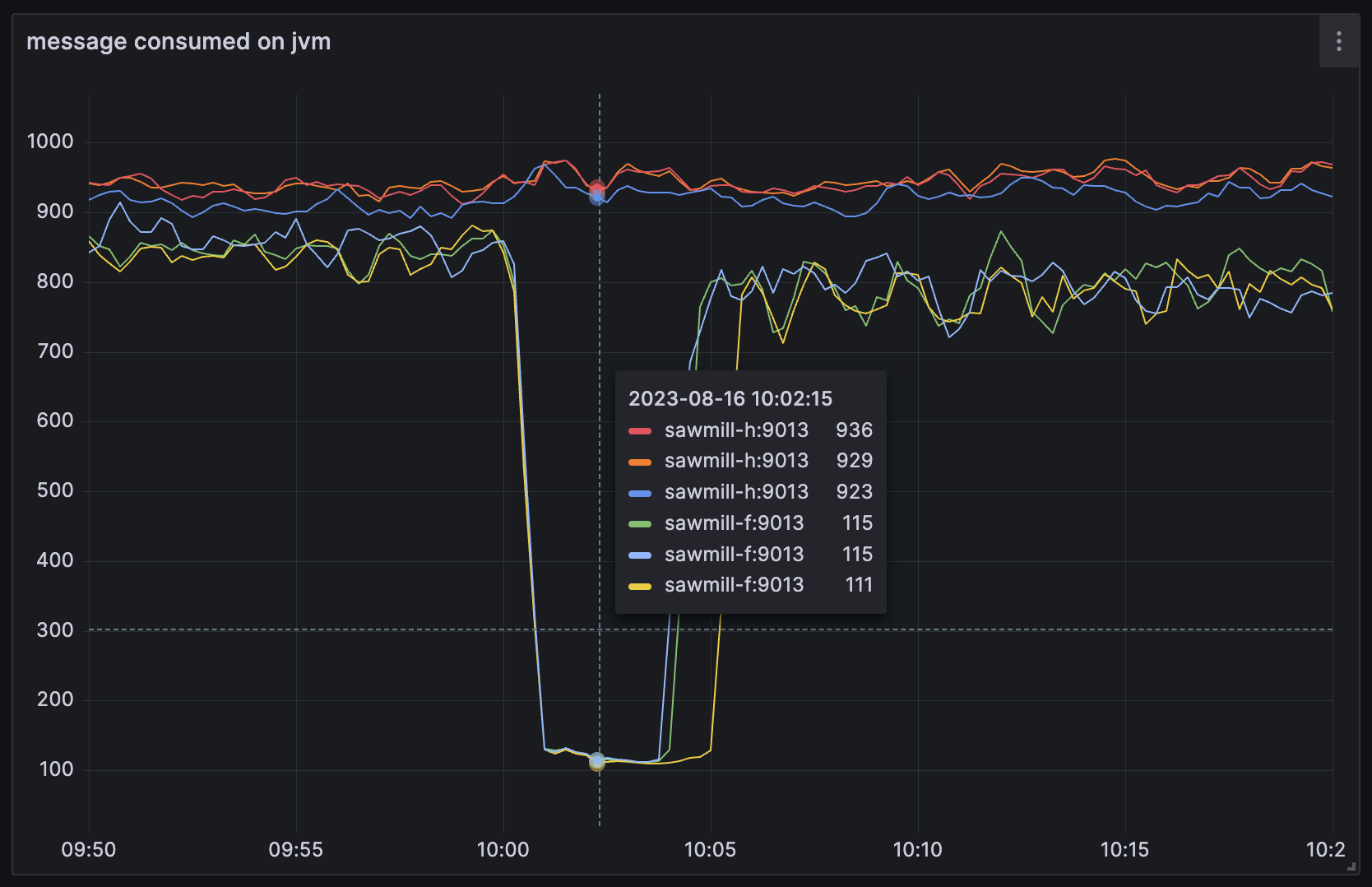
Task: Click the 09:55 x-axis label
Action: point(296,850)
